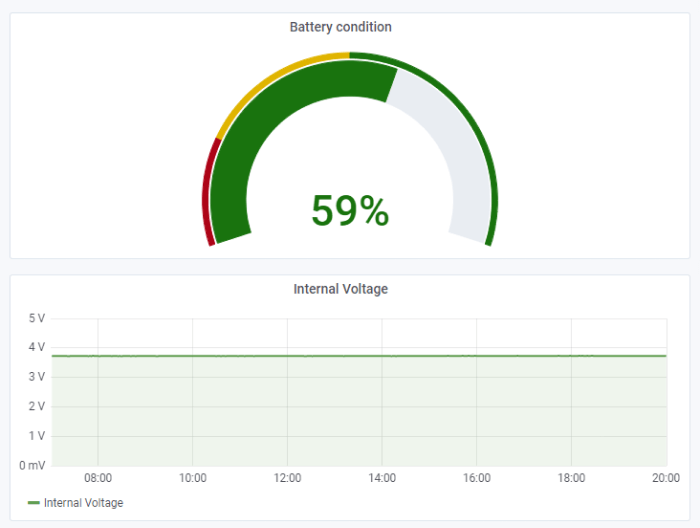Open the Battery condition panel title
The height and width of the screenshot is (528, 700).
click(x=341, y=27)
